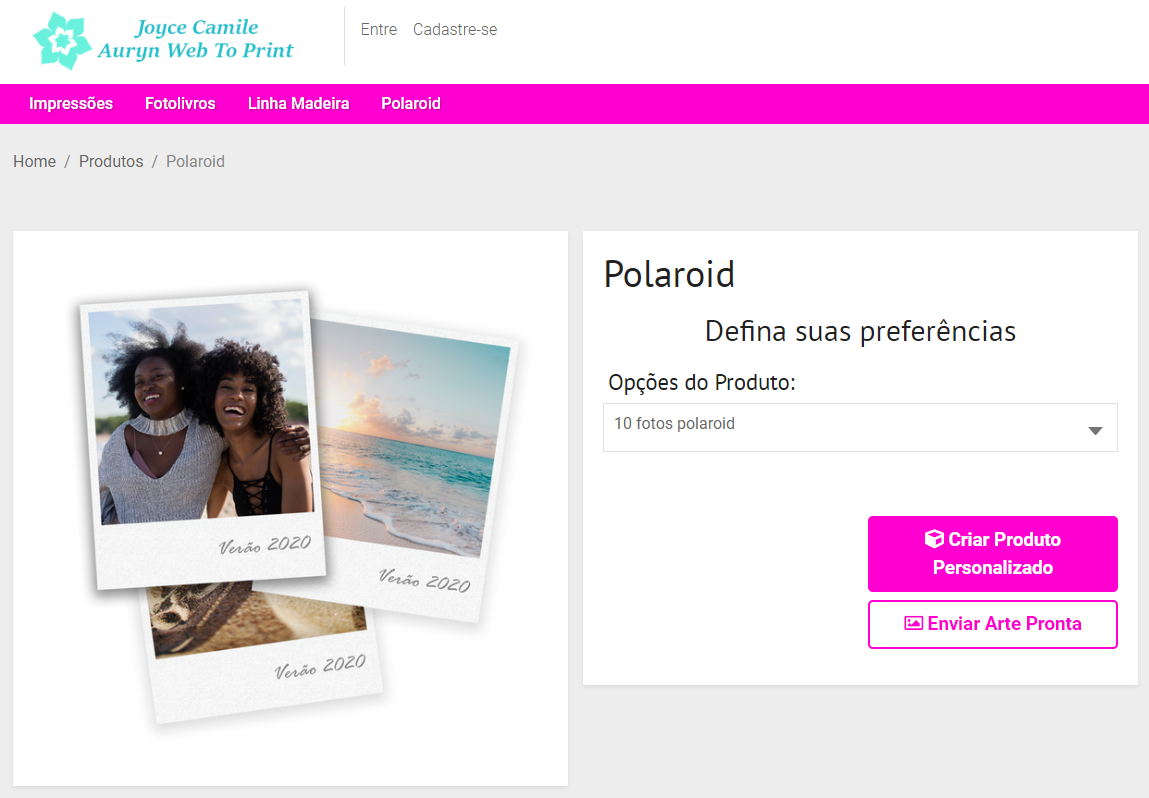Select Polaroid in the pink navigation bar

(x=410, y=103)
